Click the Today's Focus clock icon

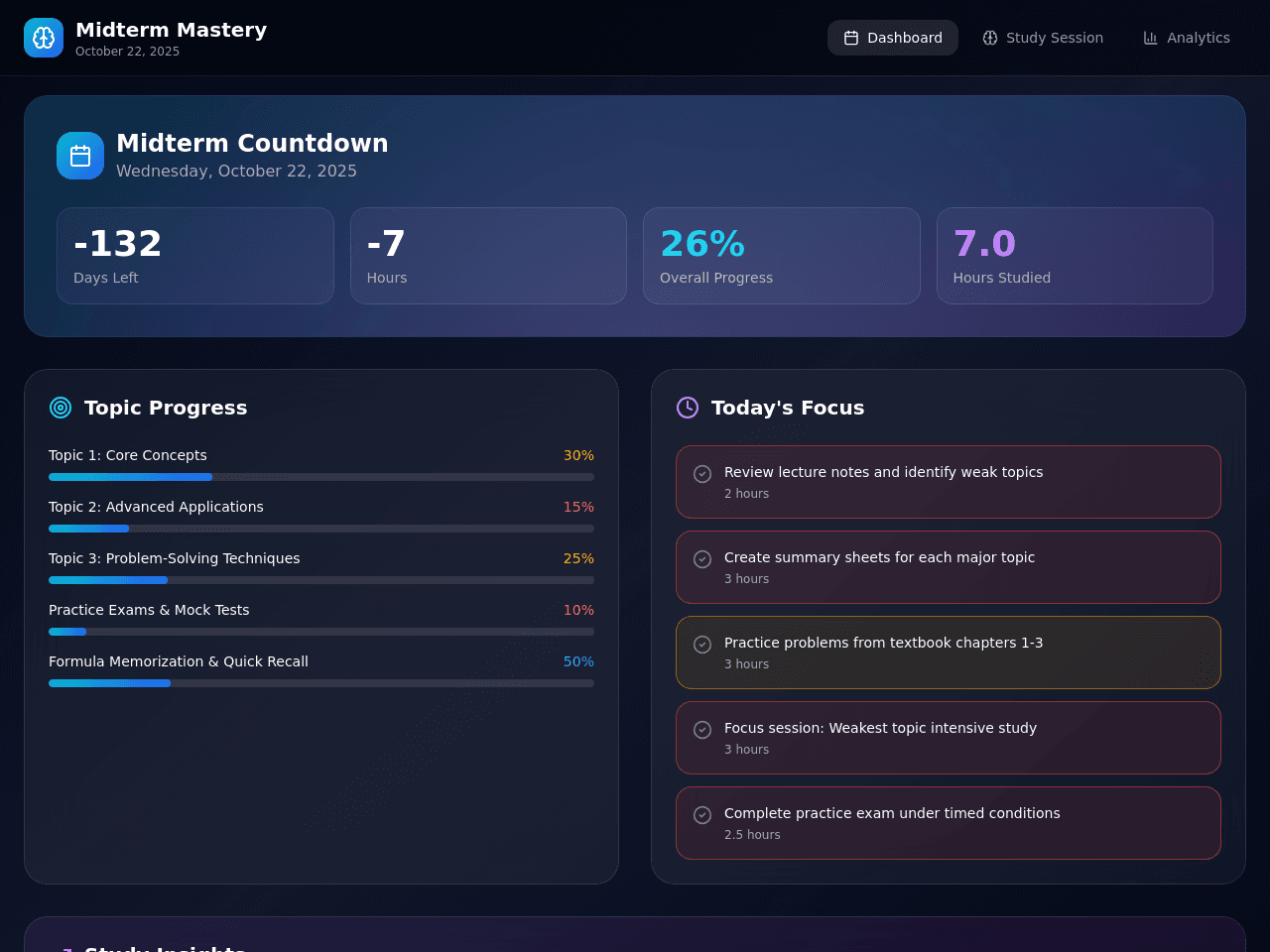[x=688, y=408]
